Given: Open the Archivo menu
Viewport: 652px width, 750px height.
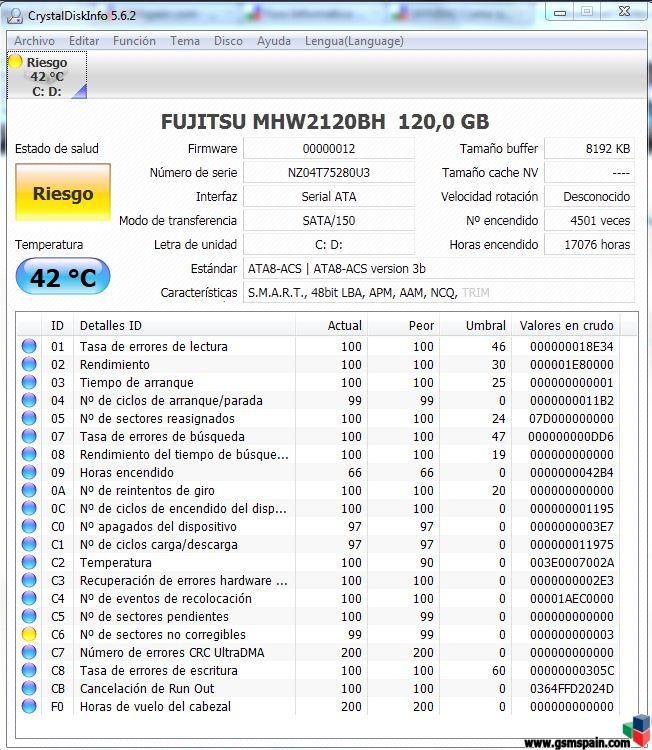Looking at the screenshot, I should click(34, 41).
